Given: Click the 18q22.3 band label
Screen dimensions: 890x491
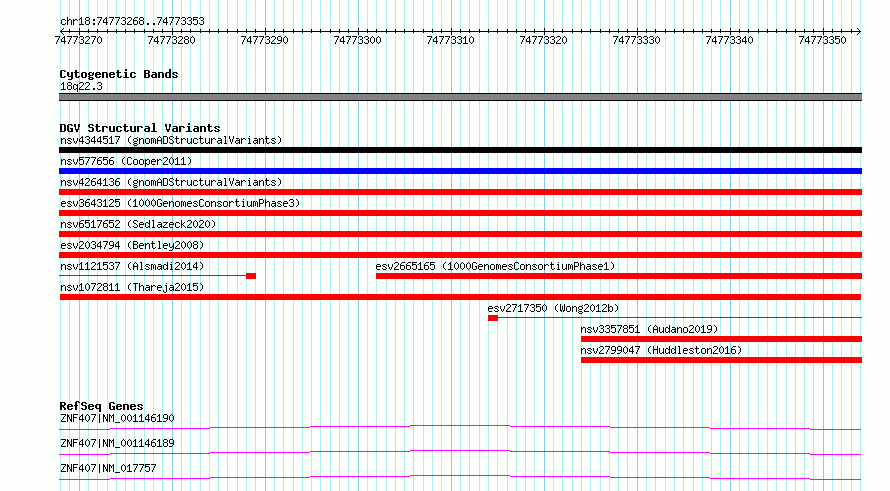Looking at the screenshot, I should pyautogui.click(x=81, y=86).
